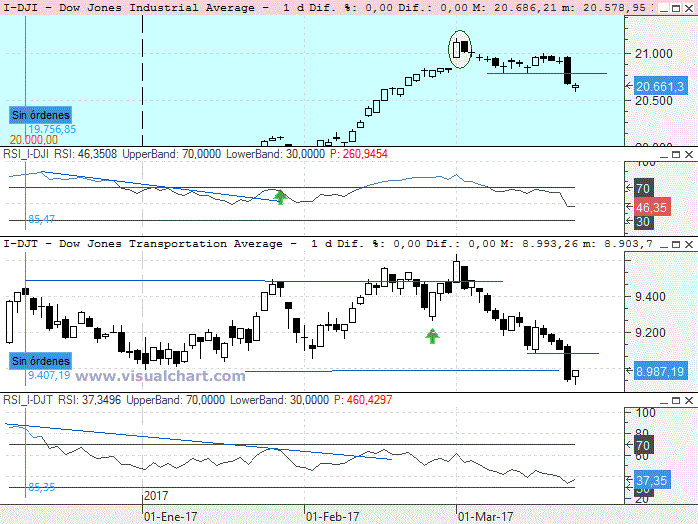Minimize the I-DJI Dow Jones Industrial chart panel
Image resolution: width=698 pixels, height=524 pixels.
(663, 8)
